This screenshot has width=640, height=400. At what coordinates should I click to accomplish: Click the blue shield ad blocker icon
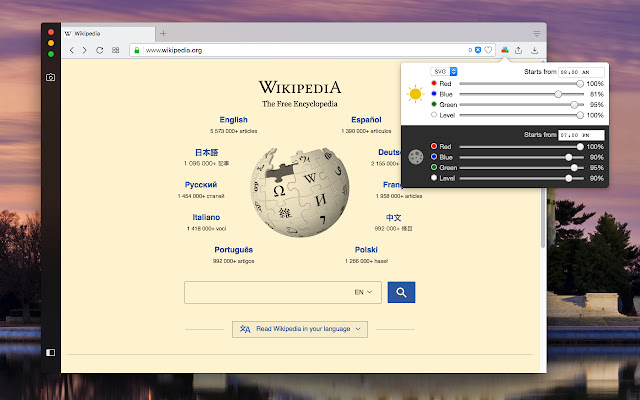click(x=478, y=50)
